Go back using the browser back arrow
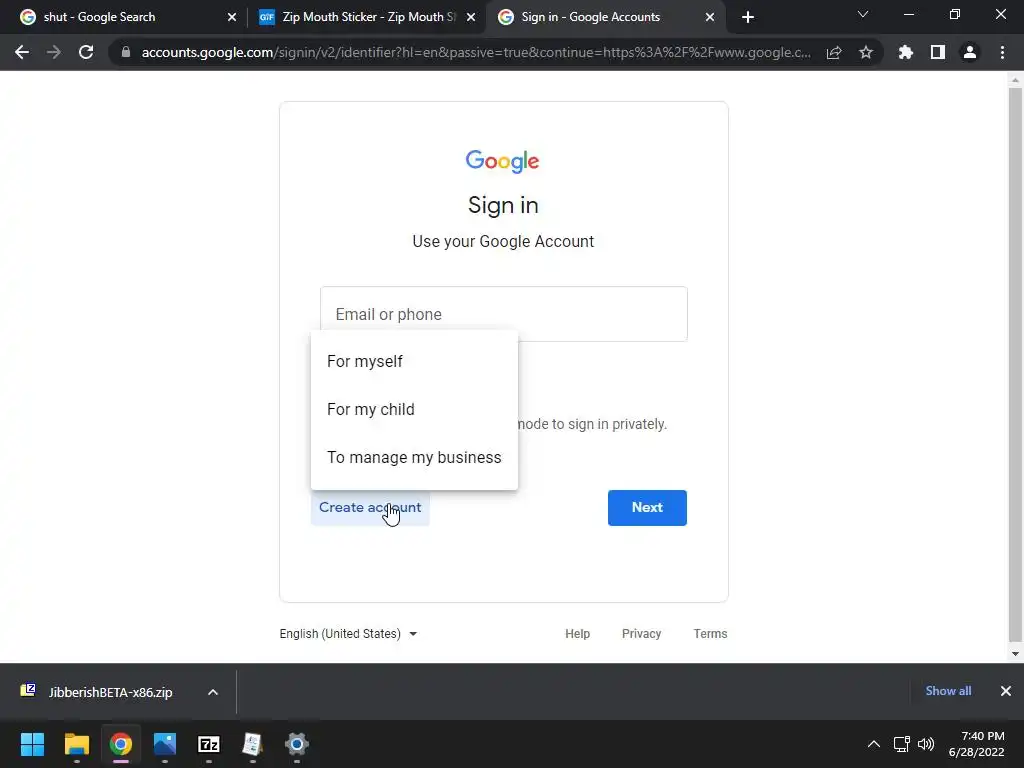The width and height of the screenshot is (1024, 768). pos(22,52)
